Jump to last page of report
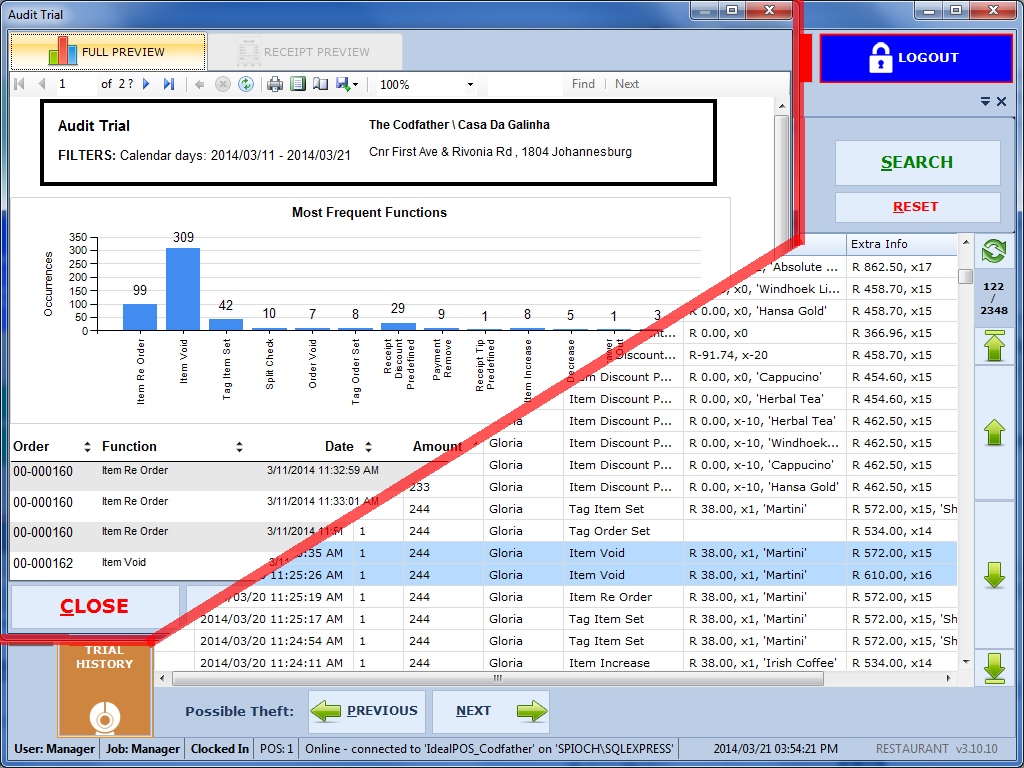1024x768 pixels. click(169, 84)
